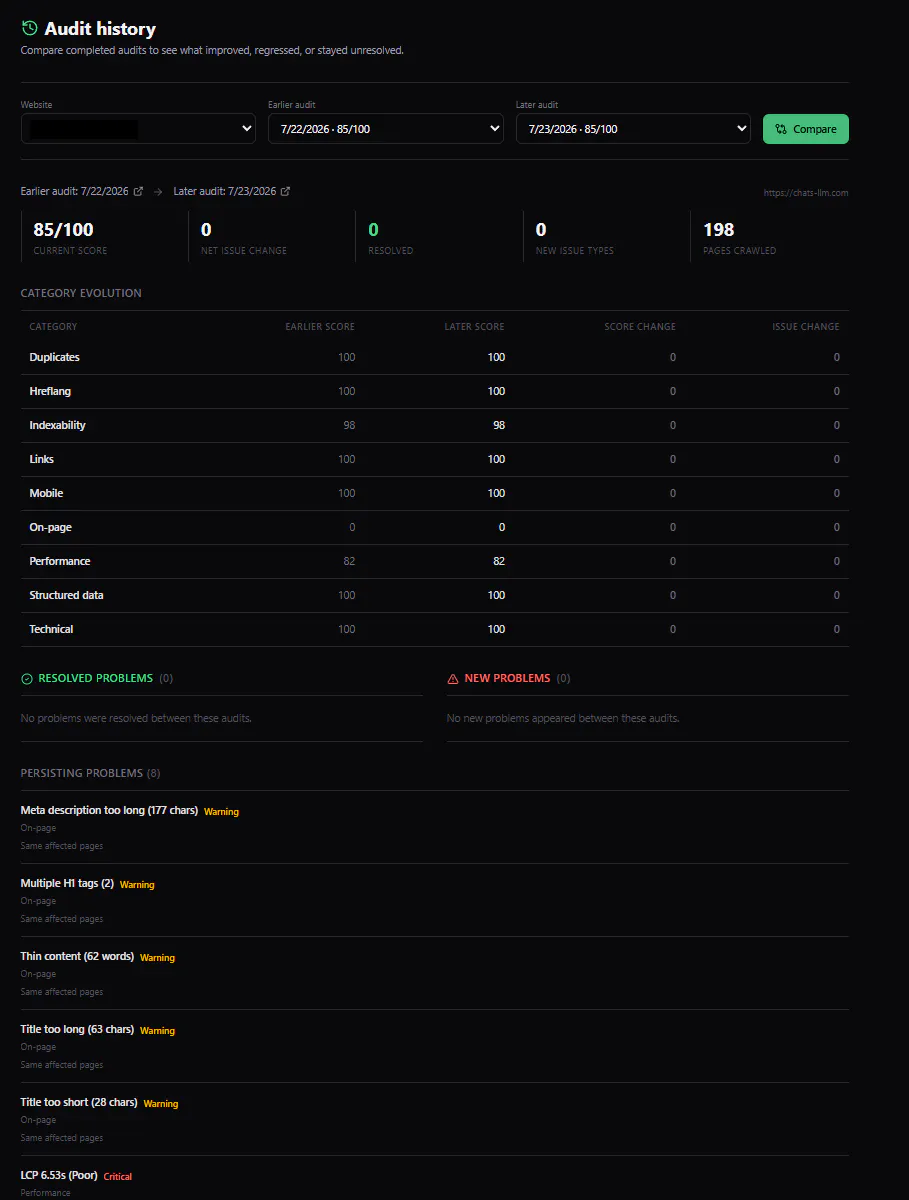Click the New Problems warning triangle icon
This screenshot has width=909, height=1200.
(453, 679)
